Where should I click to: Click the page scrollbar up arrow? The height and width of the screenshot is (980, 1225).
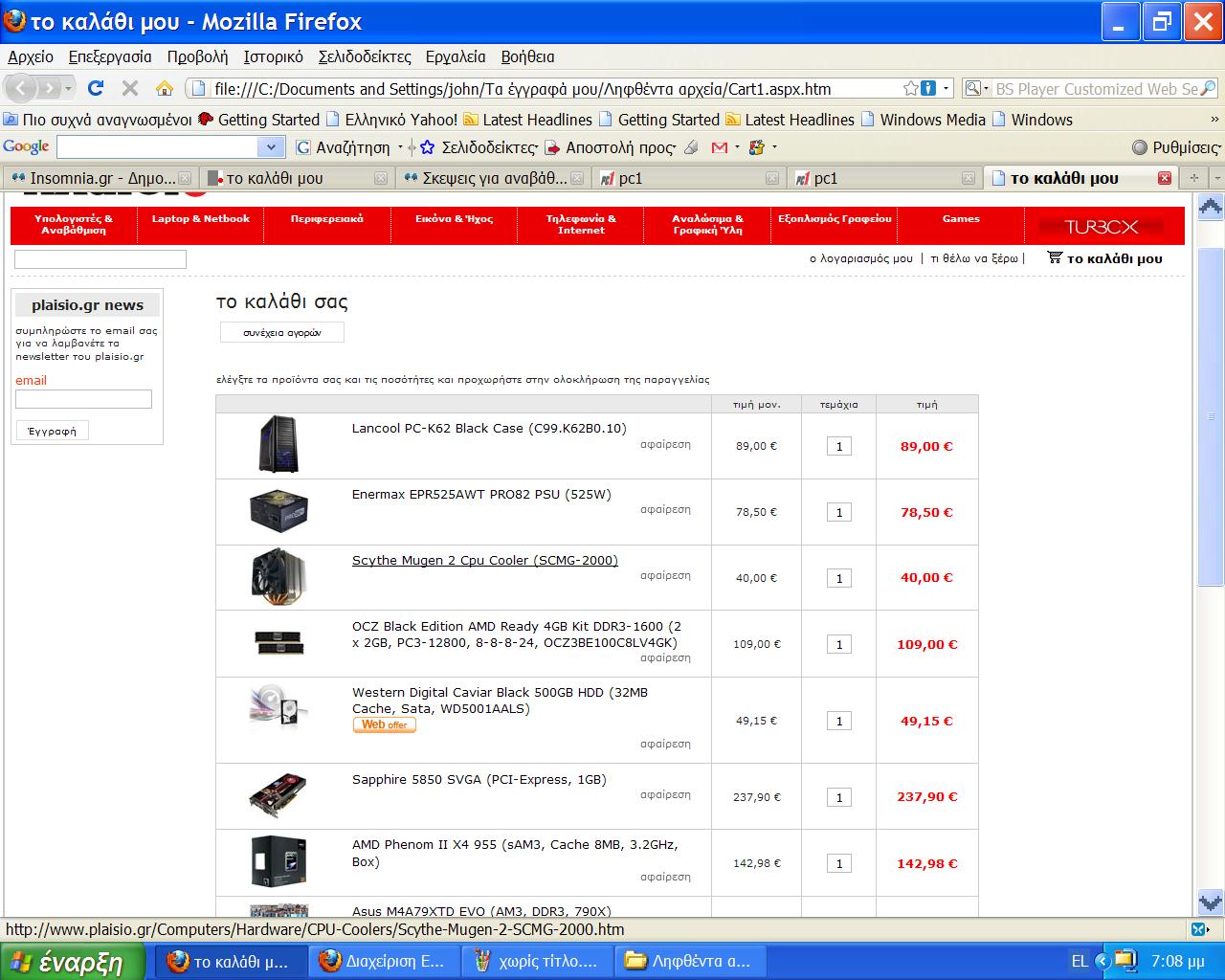click(1211, 206)
